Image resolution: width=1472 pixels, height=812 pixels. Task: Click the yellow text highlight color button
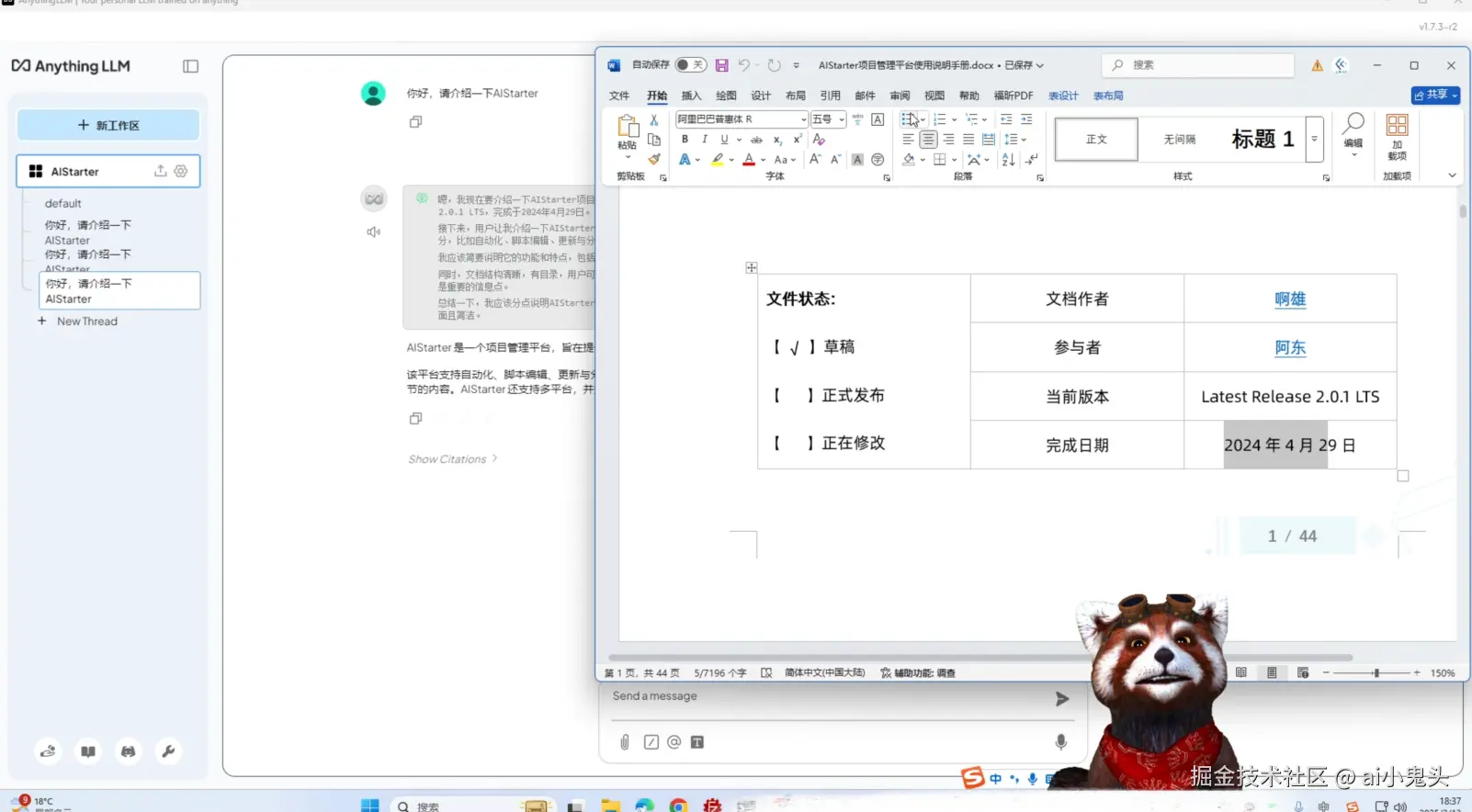click(x=717, y=160)
